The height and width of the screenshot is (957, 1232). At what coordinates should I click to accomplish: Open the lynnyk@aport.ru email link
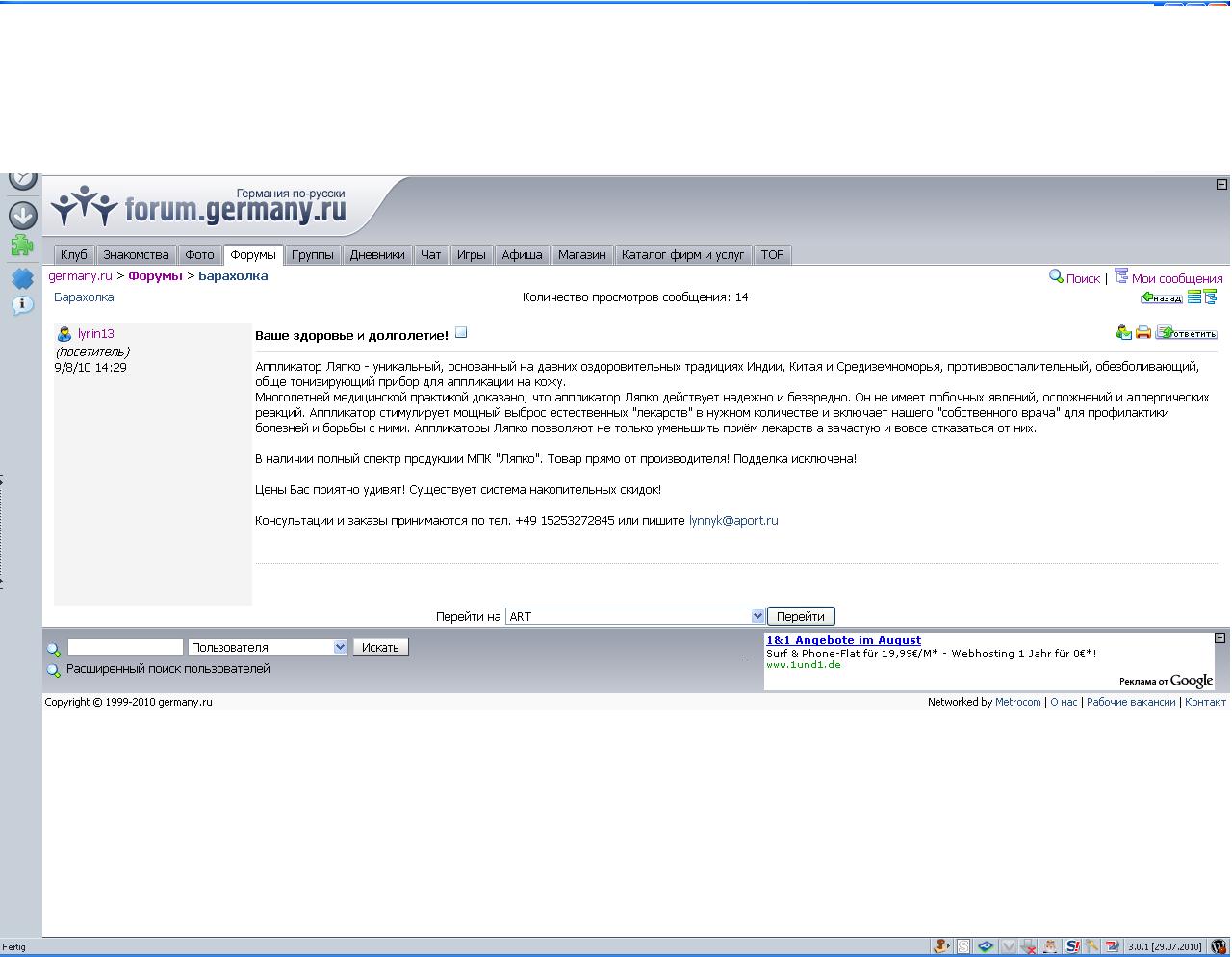(x=732, y=521)
